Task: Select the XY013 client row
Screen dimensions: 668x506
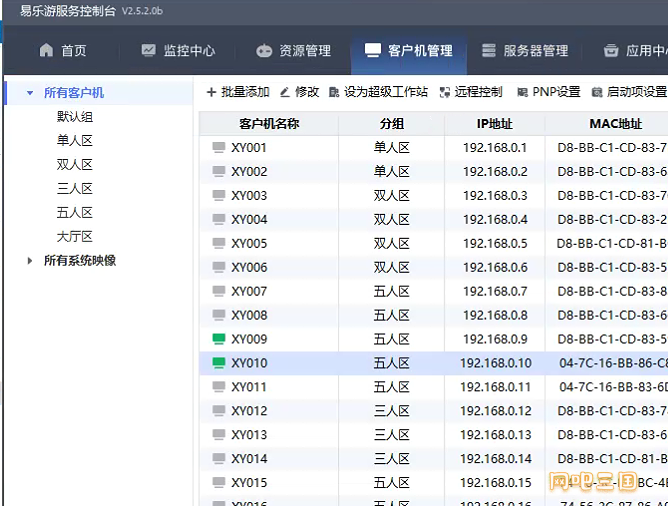Action: pos(300,435)
